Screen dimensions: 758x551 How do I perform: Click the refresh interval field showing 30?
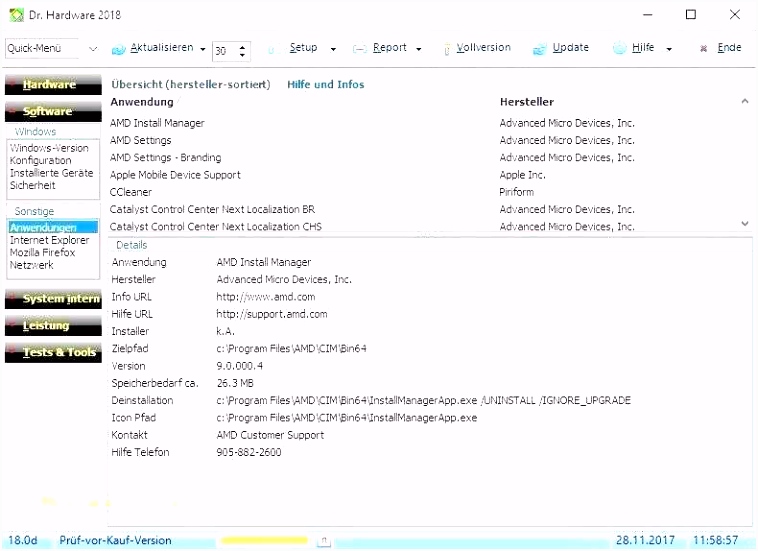[x=225, y=51]
